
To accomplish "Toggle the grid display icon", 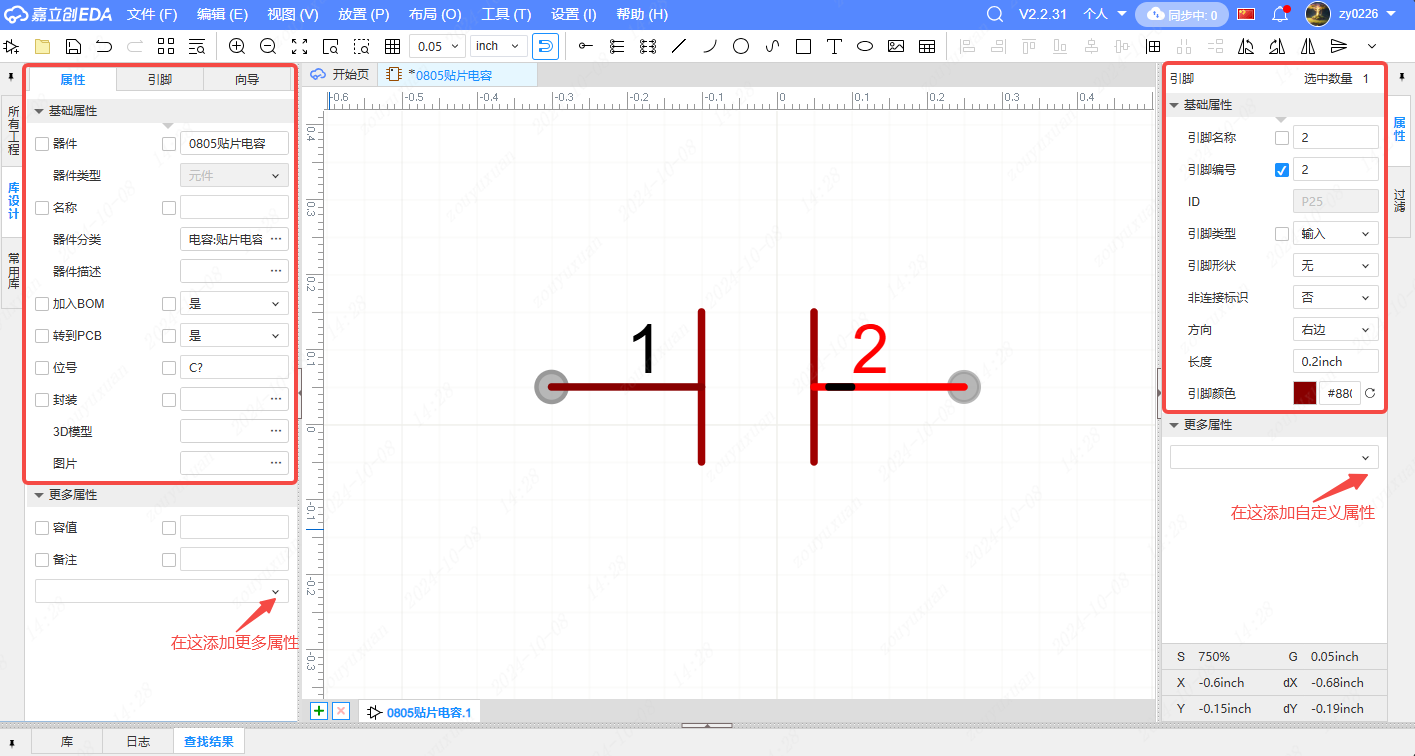I will (393, 47).
